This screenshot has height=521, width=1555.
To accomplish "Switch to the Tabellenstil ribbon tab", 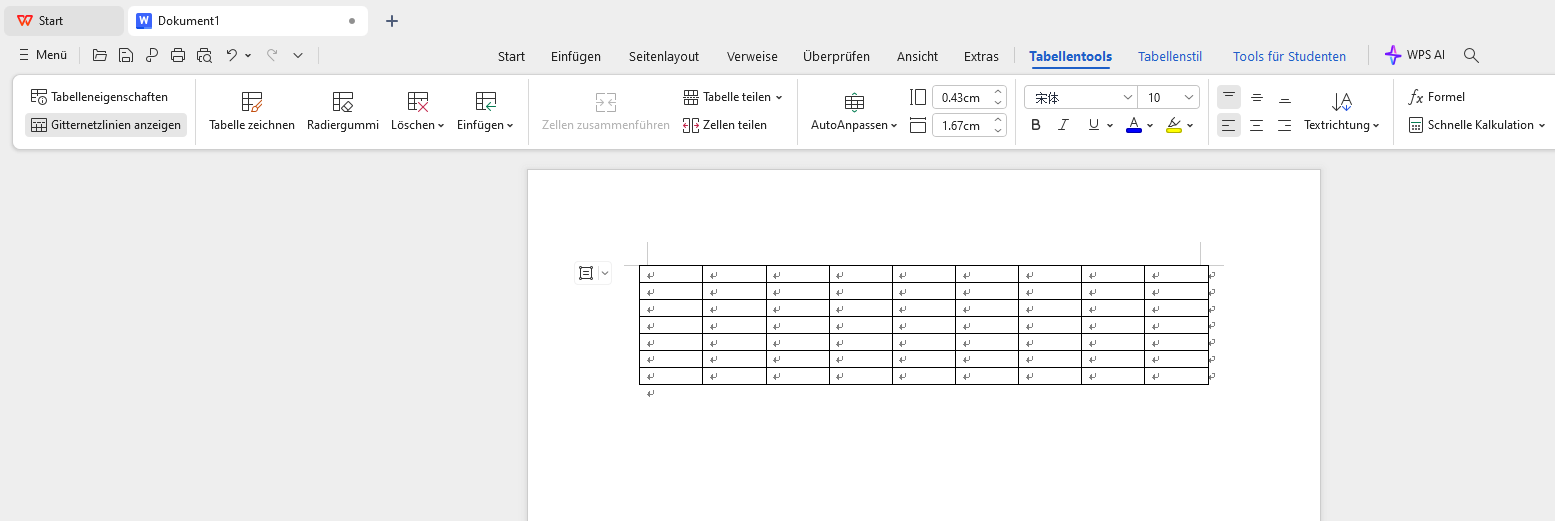I will click(x=1170, y=56).
